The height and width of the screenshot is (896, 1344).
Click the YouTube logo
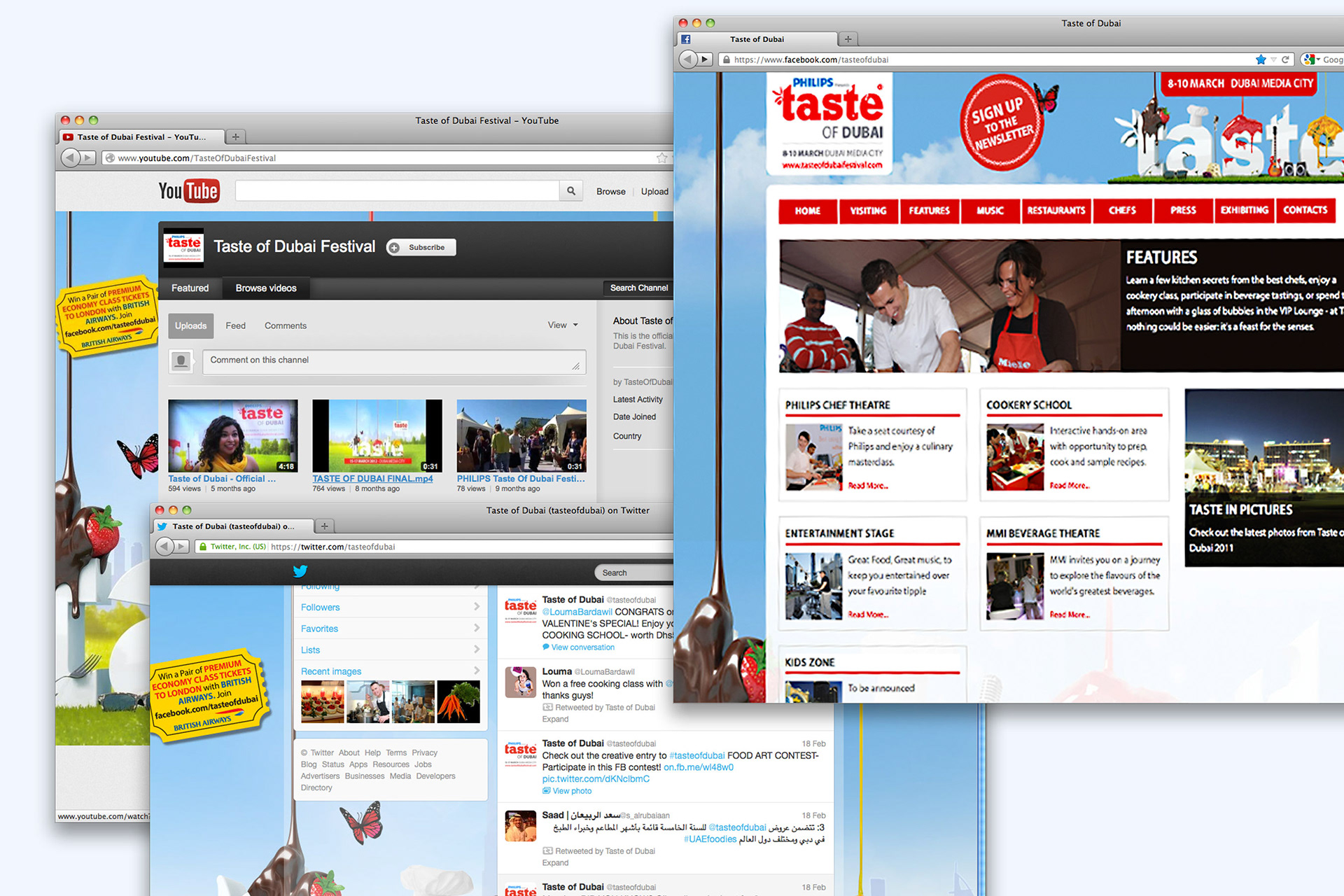click(x=188, y=191)
